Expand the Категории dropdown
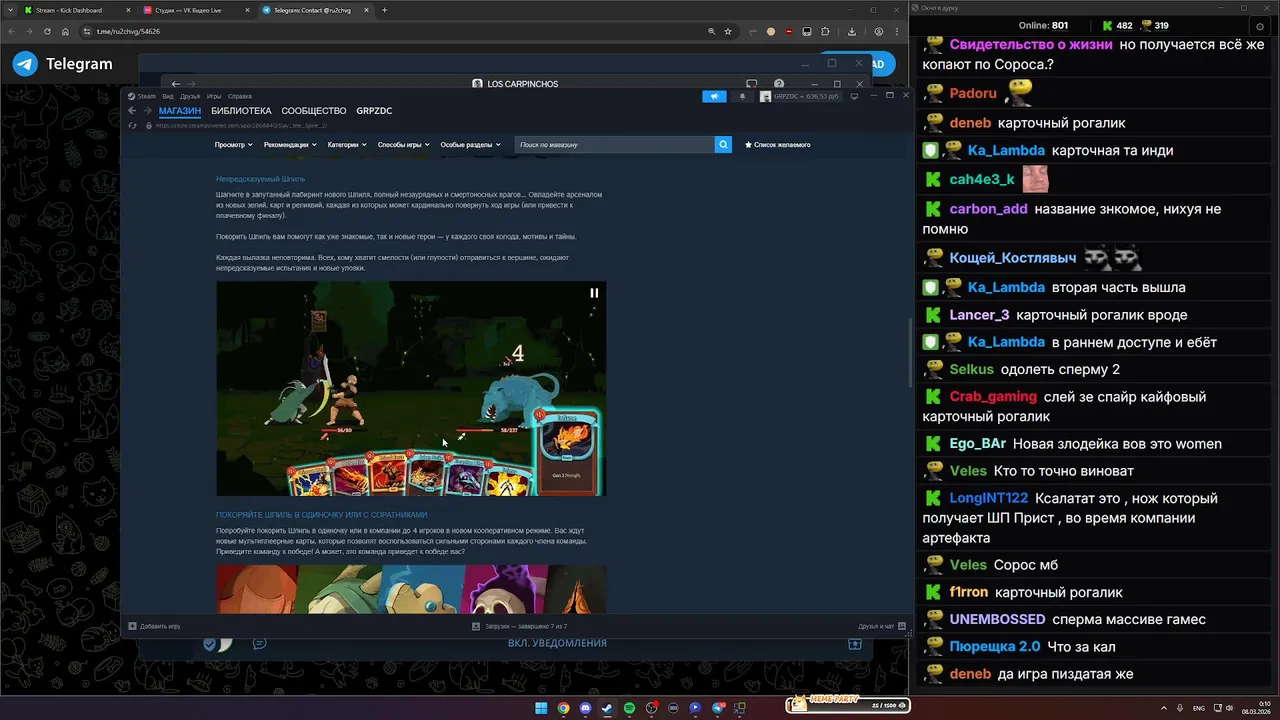The image size is (1280, 720). 346,145
